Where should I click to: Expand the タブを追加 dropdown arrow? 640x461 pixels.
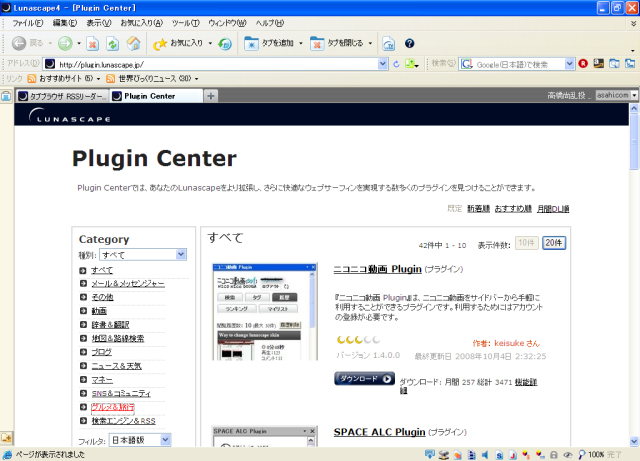[301, 43]
